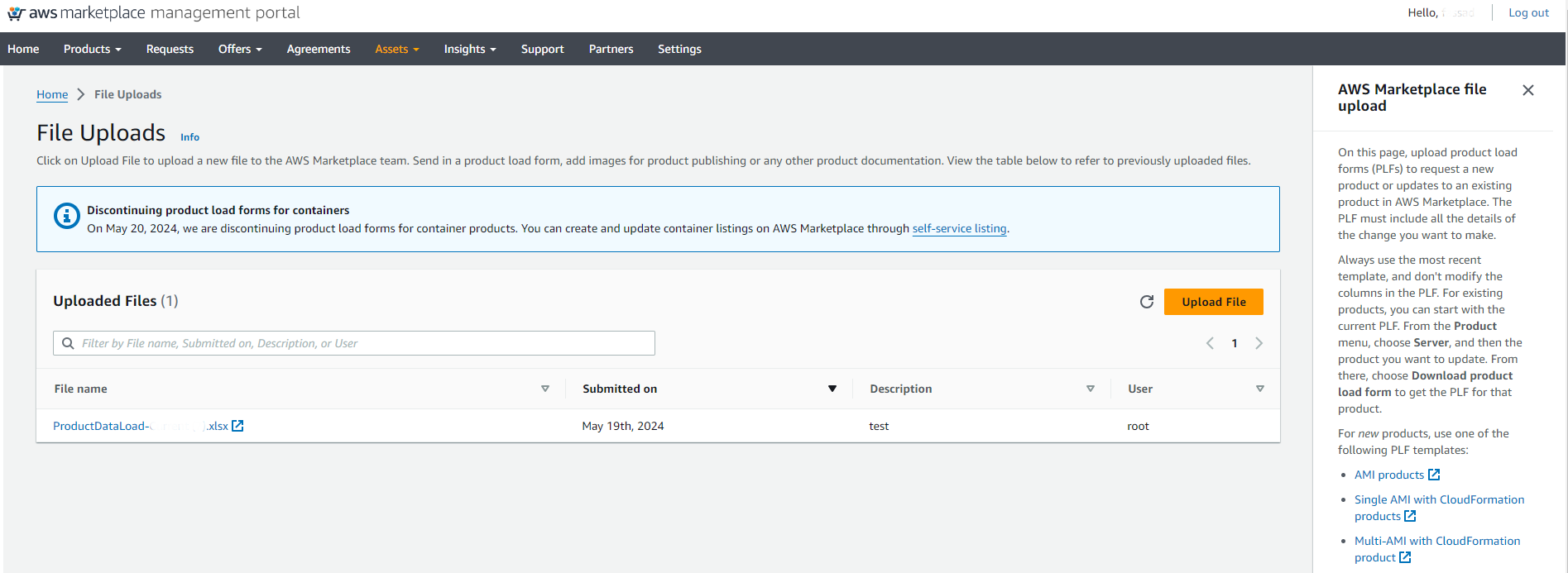The image size is (1568, 573).
Task: Click the 'May 19th, 2024' cell
Action: coord(623,426)
